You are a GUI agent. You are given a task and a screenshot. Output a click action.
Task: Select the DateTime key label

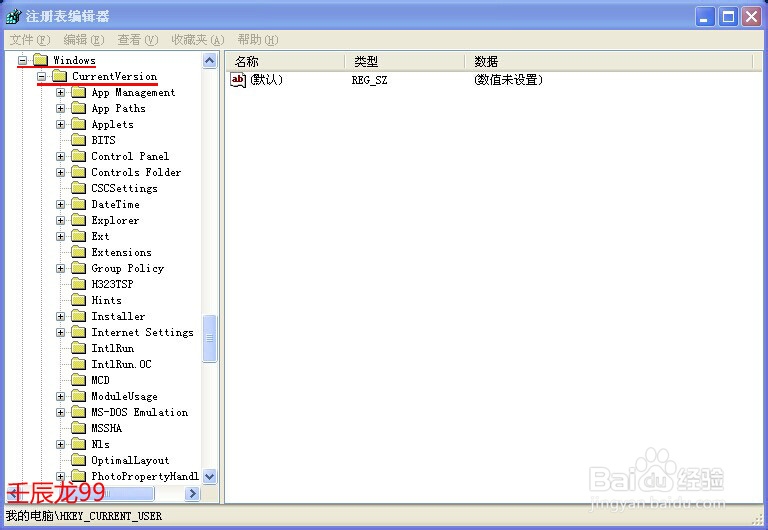pos(116,204)
